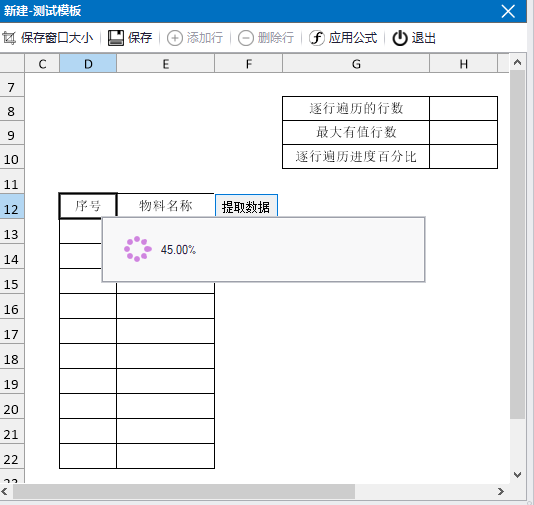Click the power exit icon
The image size is (534, 505).
pos(400,38)
